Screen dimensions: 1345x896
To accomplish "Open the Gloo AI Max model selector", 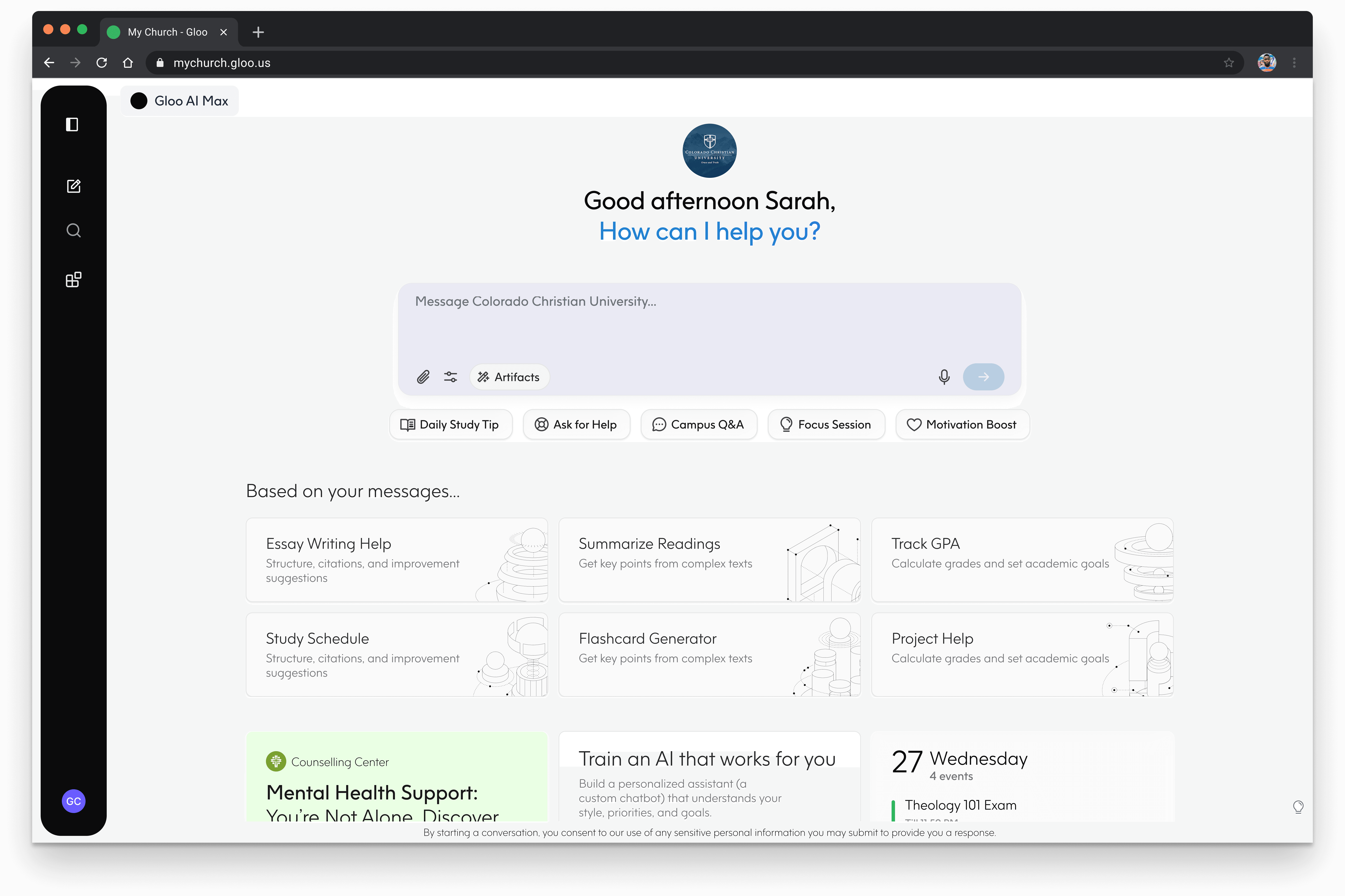I will pyautogui.click(x=179, y=101).
